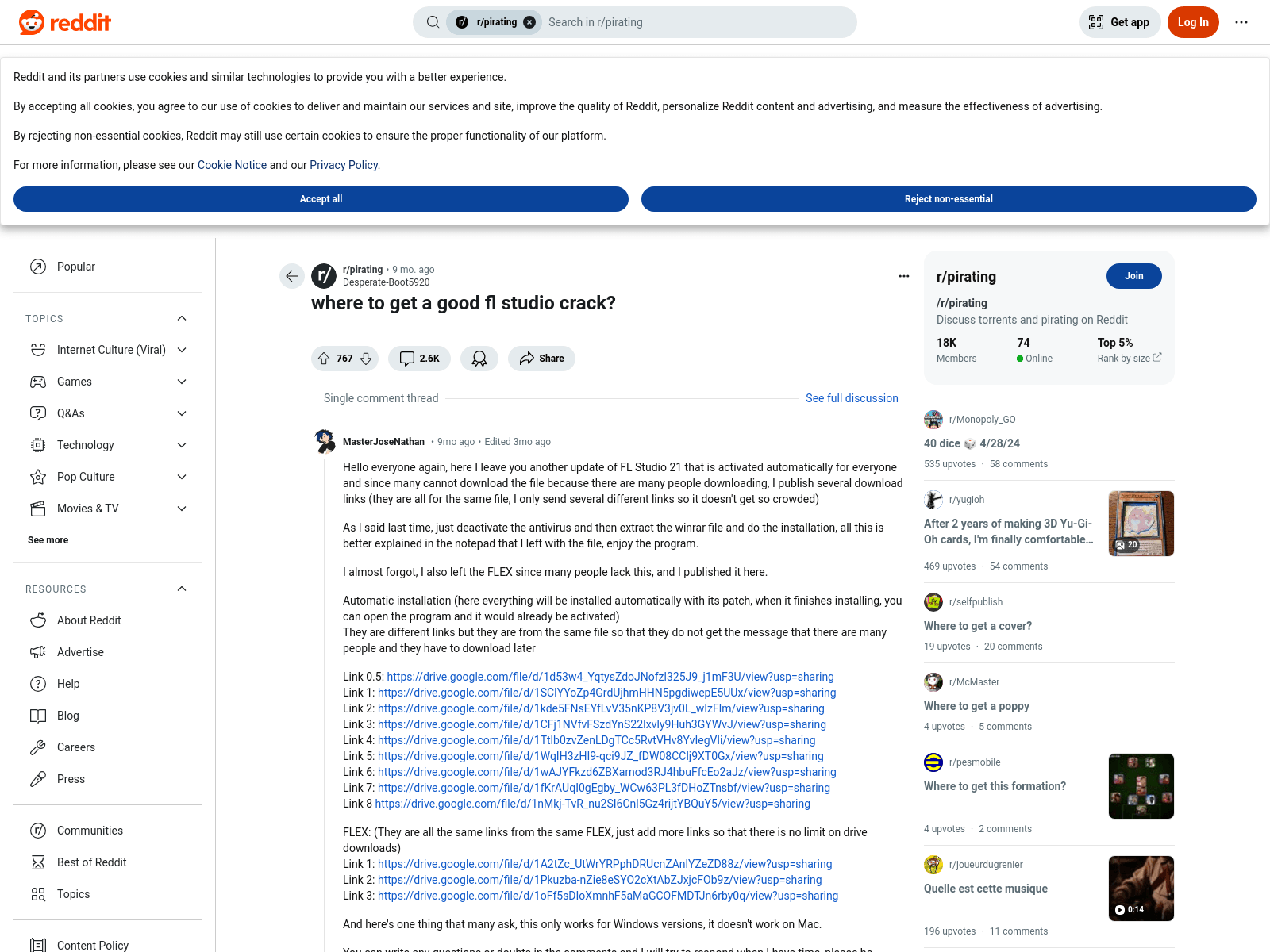
Task: Open the header three-dot options menu
Action: [1241, 22]
